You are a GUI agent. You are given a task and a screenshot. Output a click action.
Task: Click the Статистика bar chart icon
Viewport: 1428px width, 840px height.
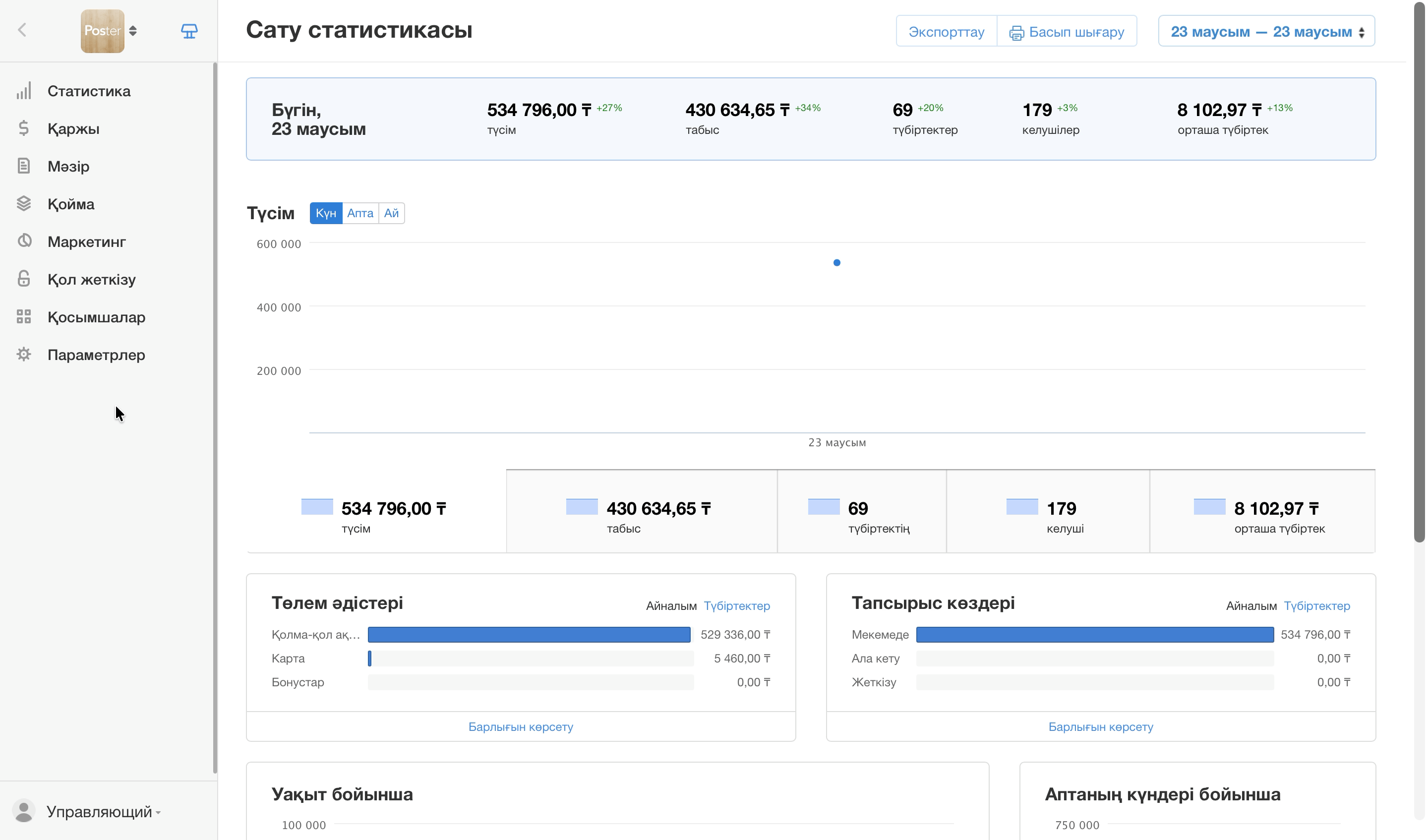[x=24, y=91]
